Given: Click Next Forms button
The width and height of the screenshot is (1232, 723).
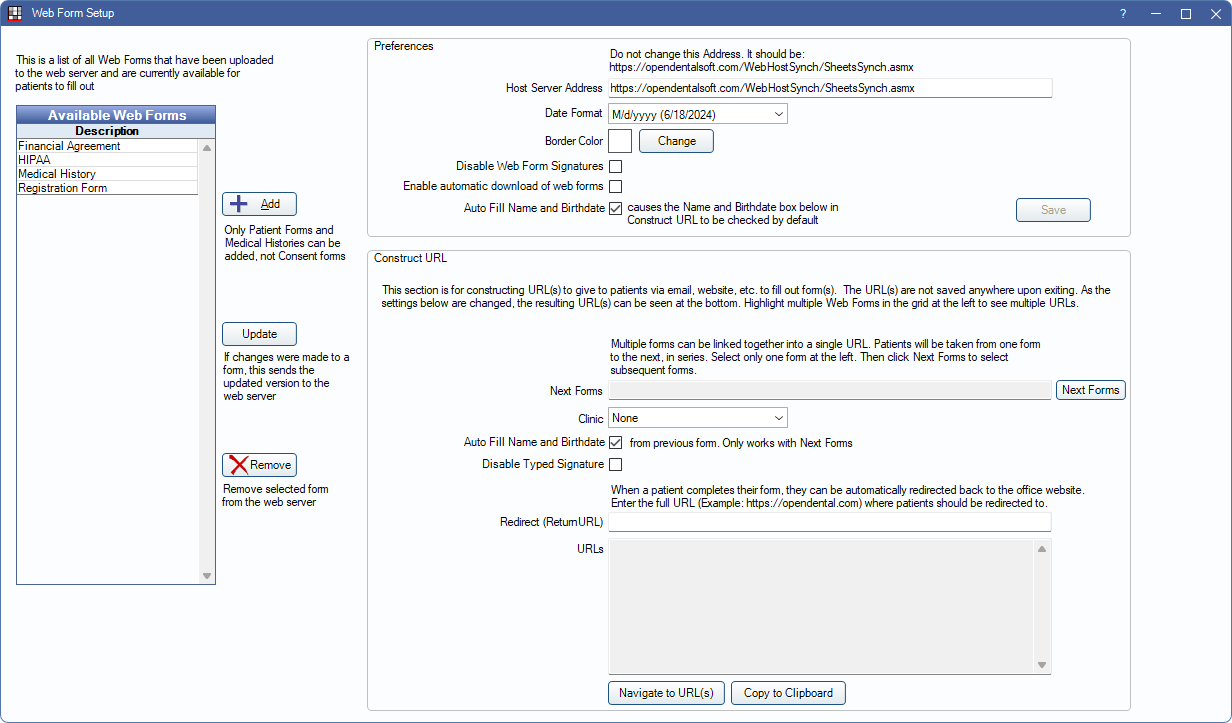Looking at the screenshot, I should [x=1090, y=390].
